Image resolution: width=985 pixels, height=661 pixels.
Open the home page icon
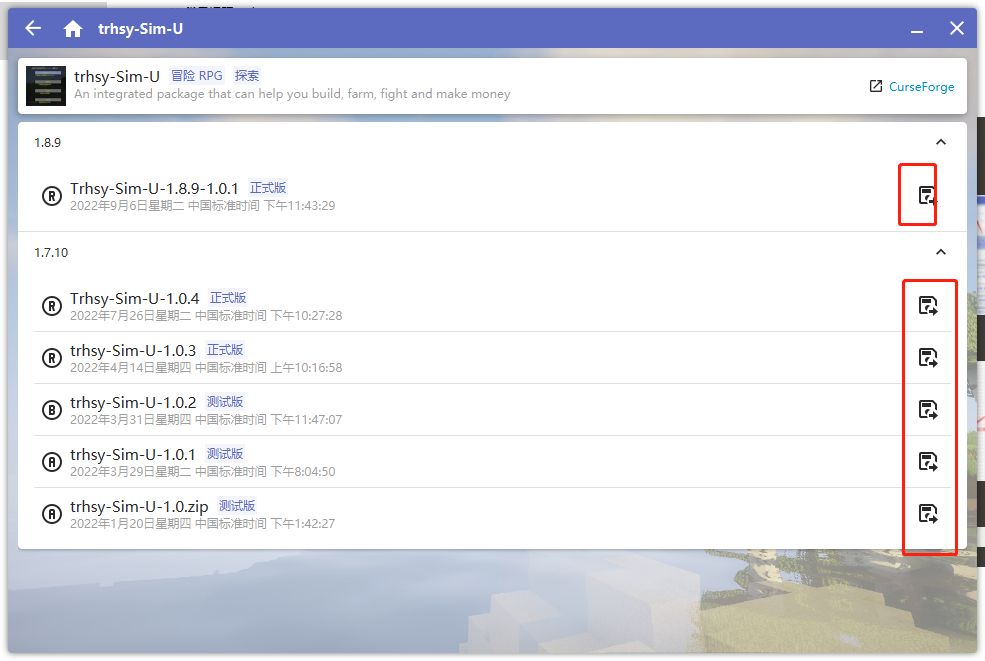73,28
